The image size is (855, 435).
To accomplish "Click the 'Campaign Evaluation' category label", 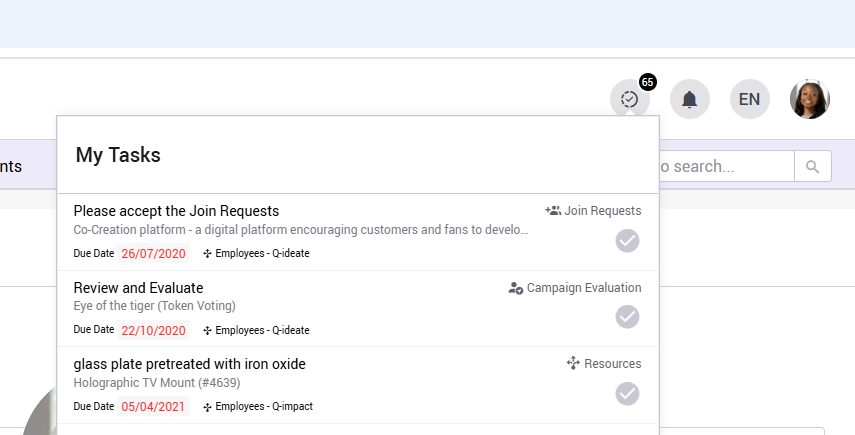I will click(x=584, y=288).
